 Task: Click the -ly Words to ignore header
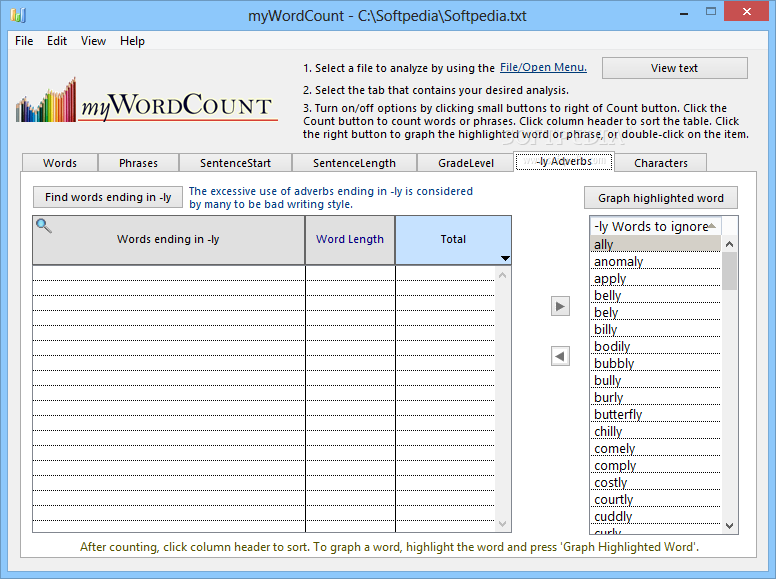[655, 226]
